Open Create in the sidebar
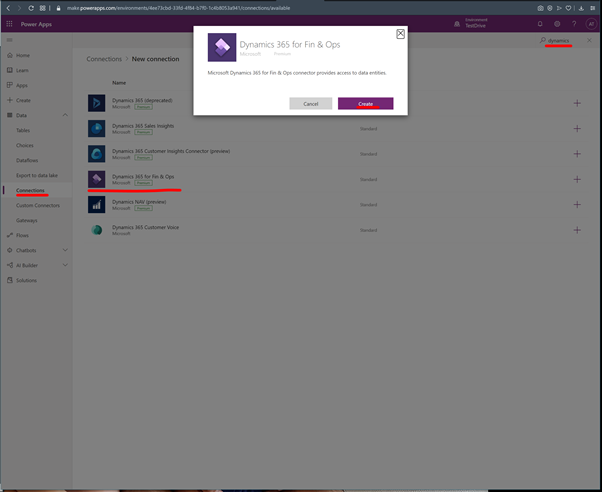This screenshot has height=492, width=602. [x=23, y=100]
